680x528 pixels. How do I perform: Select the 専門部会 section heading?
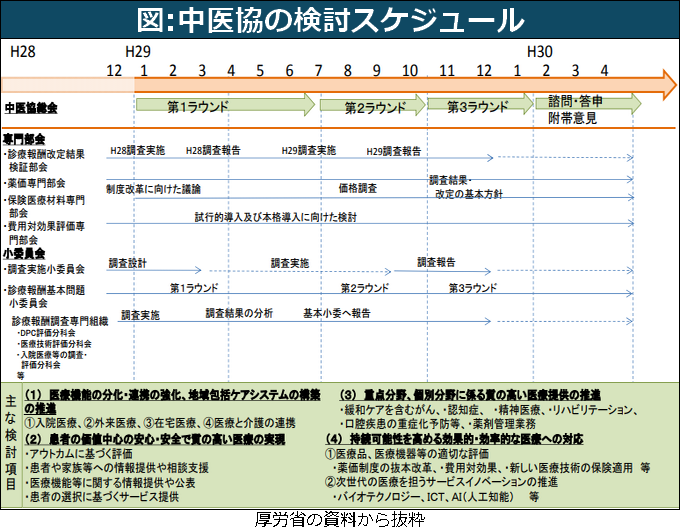(x=24, y=138)
